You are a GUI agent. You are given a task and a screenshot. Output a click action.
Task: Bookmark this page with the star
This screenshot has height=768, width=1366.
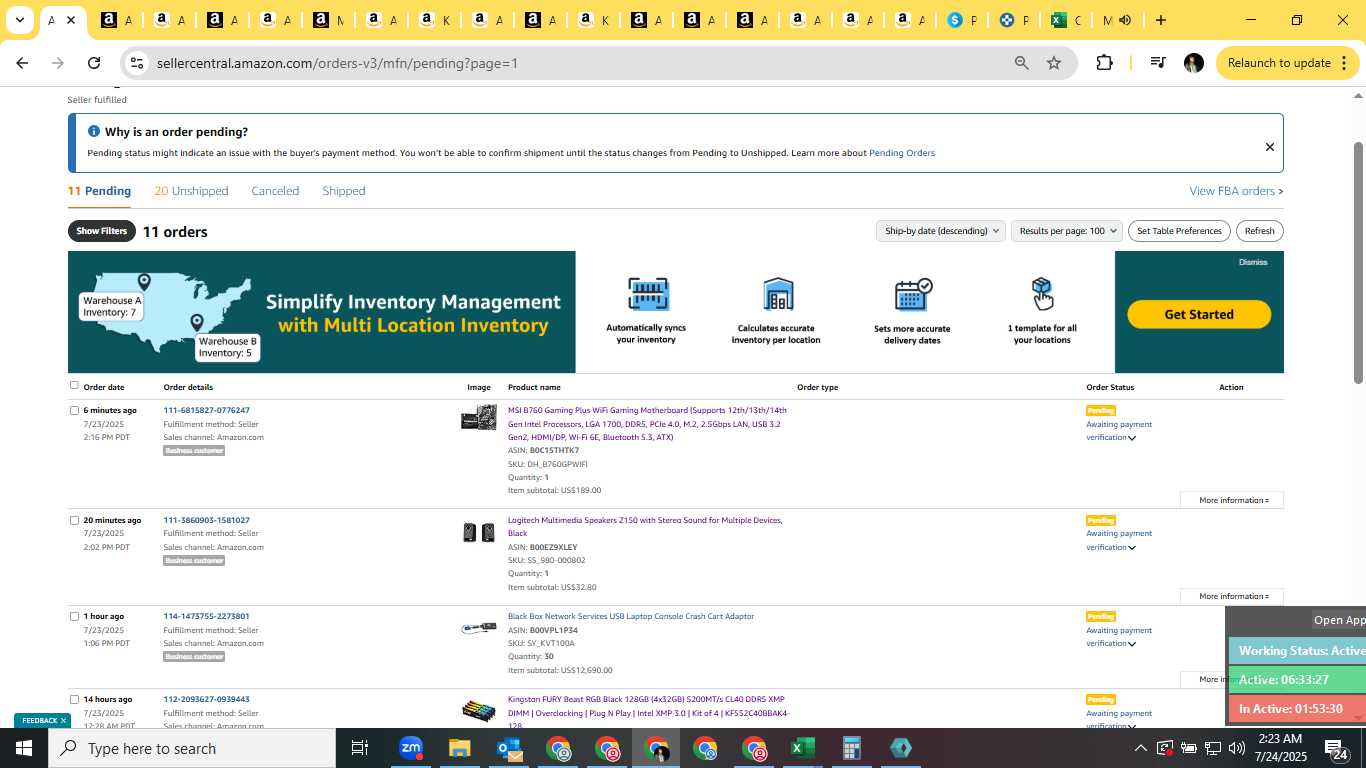click(1054, 63)
